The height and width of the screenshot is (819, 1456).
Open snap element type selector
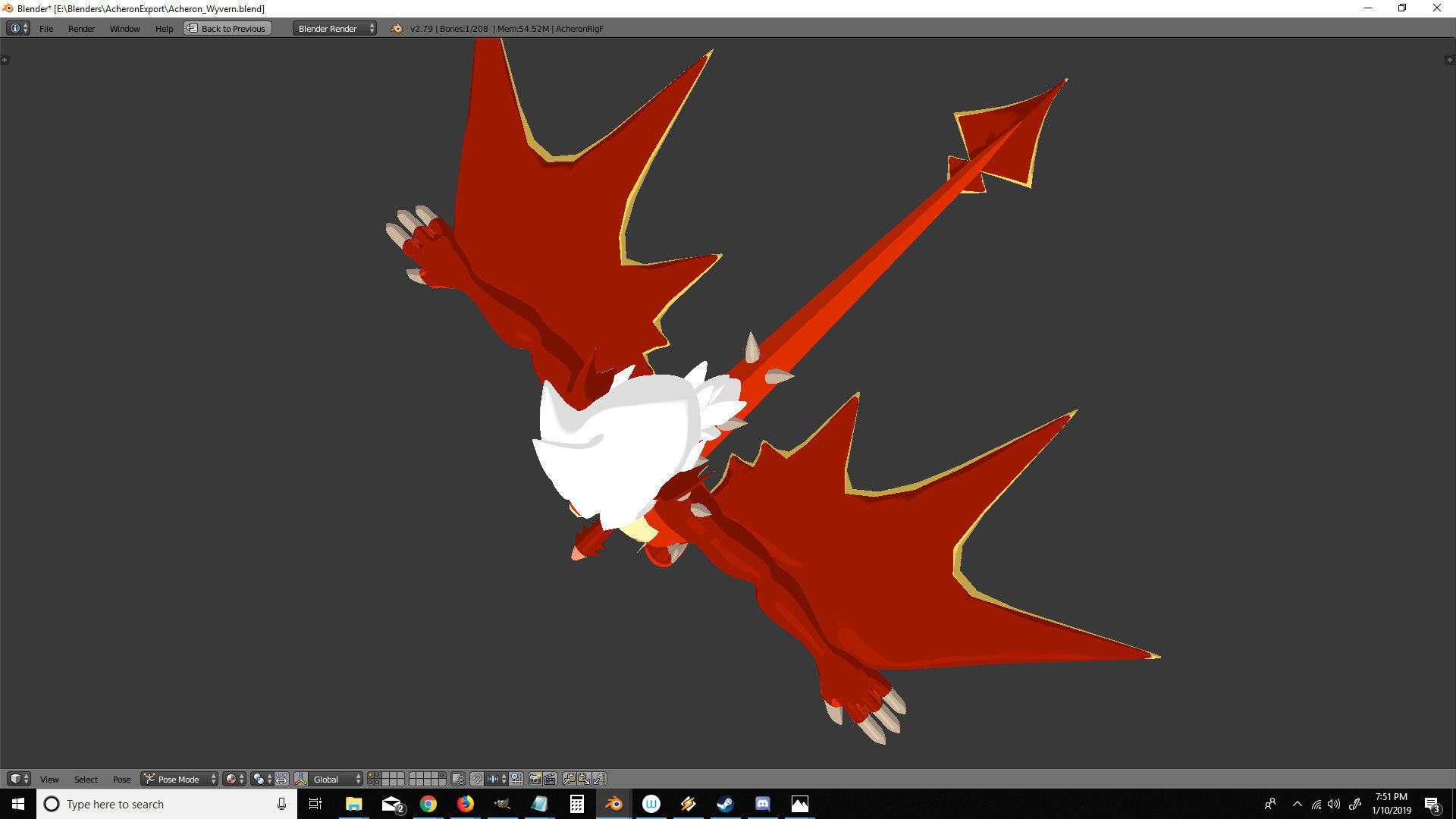(x=497, y=779)
